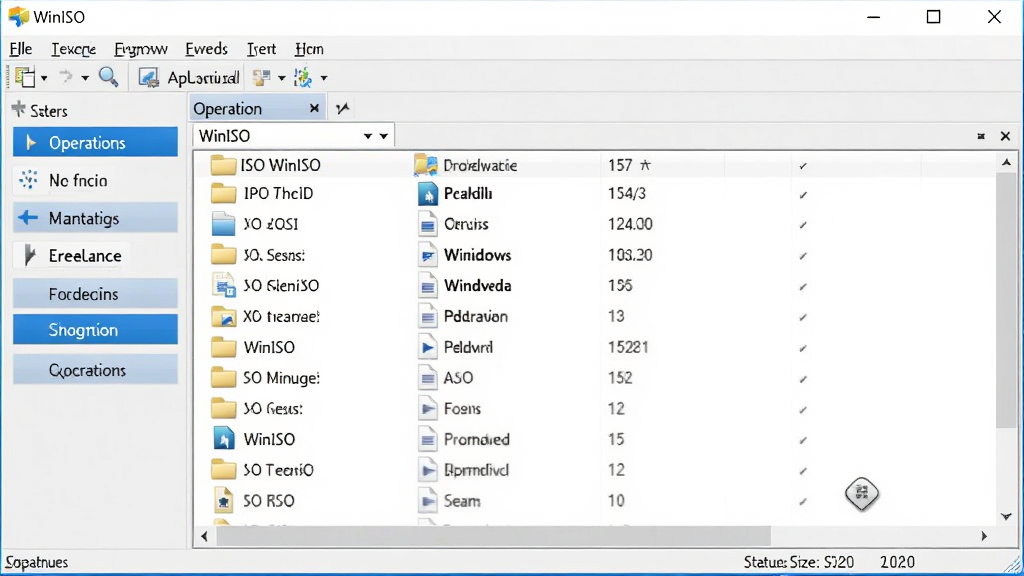Toggle the checkmark in the Winidows row
The height and width of the screenshot is (576, 1024).
(x=803, y=256)
